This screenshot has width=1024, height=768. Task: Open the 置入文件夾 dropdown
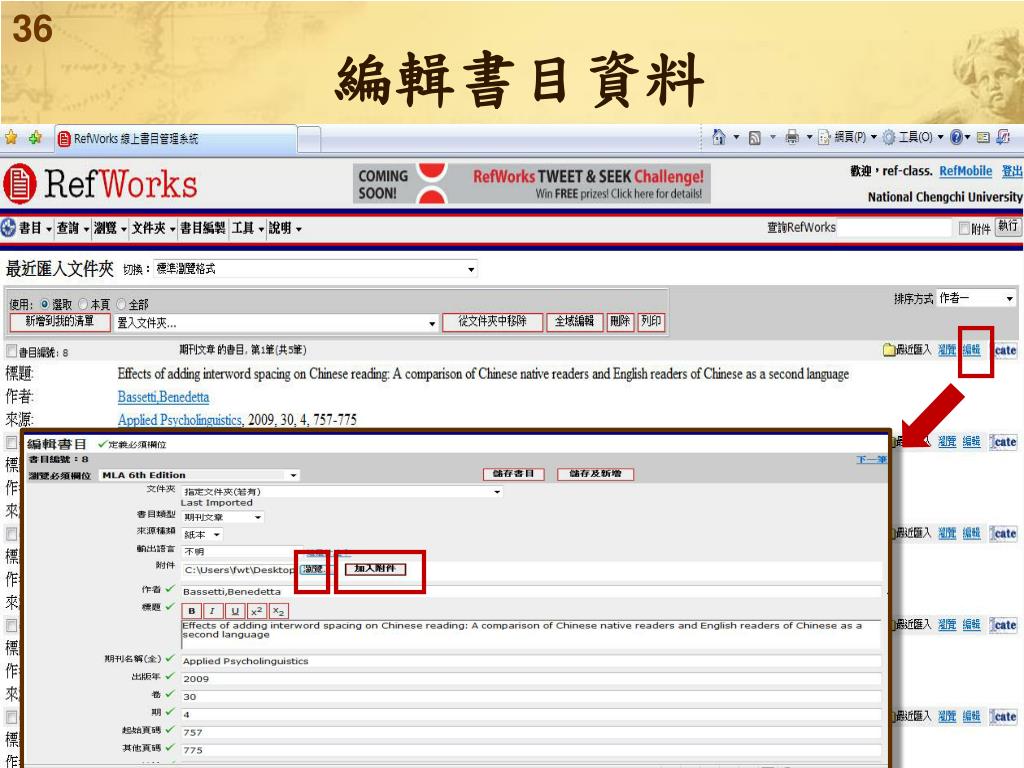[x=276, y=323]
